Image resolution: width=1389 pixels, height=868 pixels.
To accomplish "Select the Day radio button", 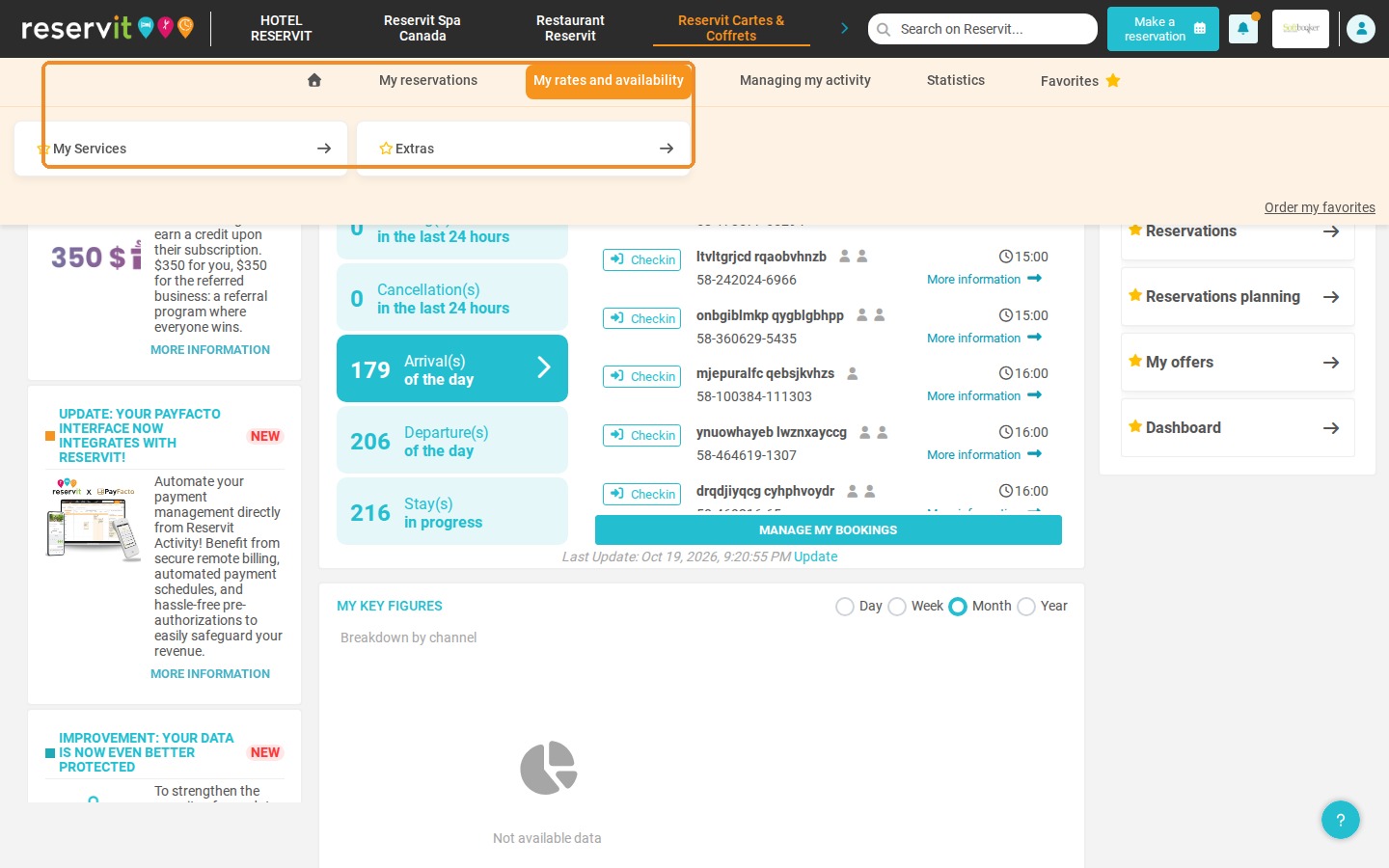I will click(845, 607).
